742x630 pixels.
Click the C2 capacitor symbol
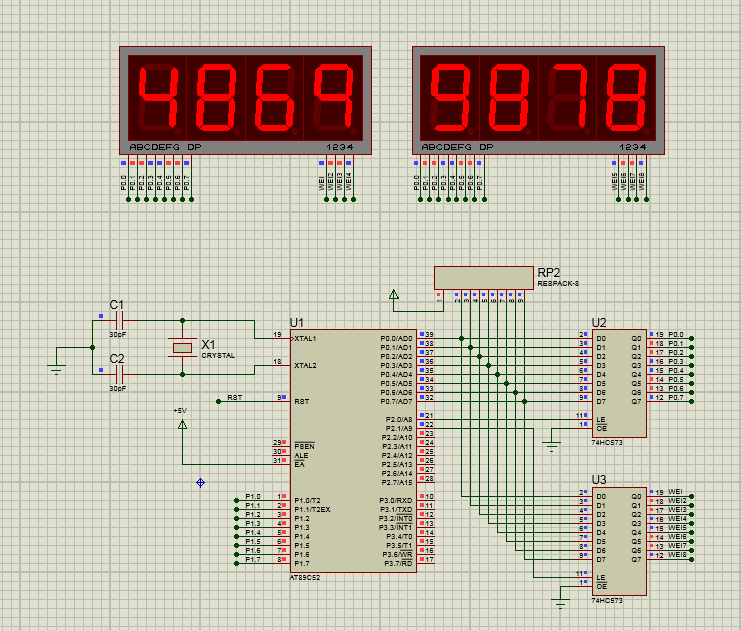(x=119, y=374)
